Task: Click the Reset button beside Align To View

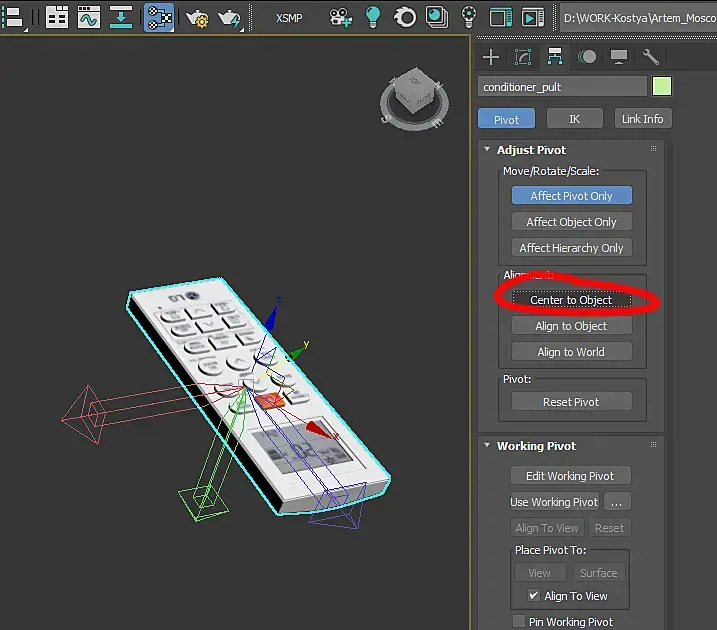Action: click(x=610, y=528)
